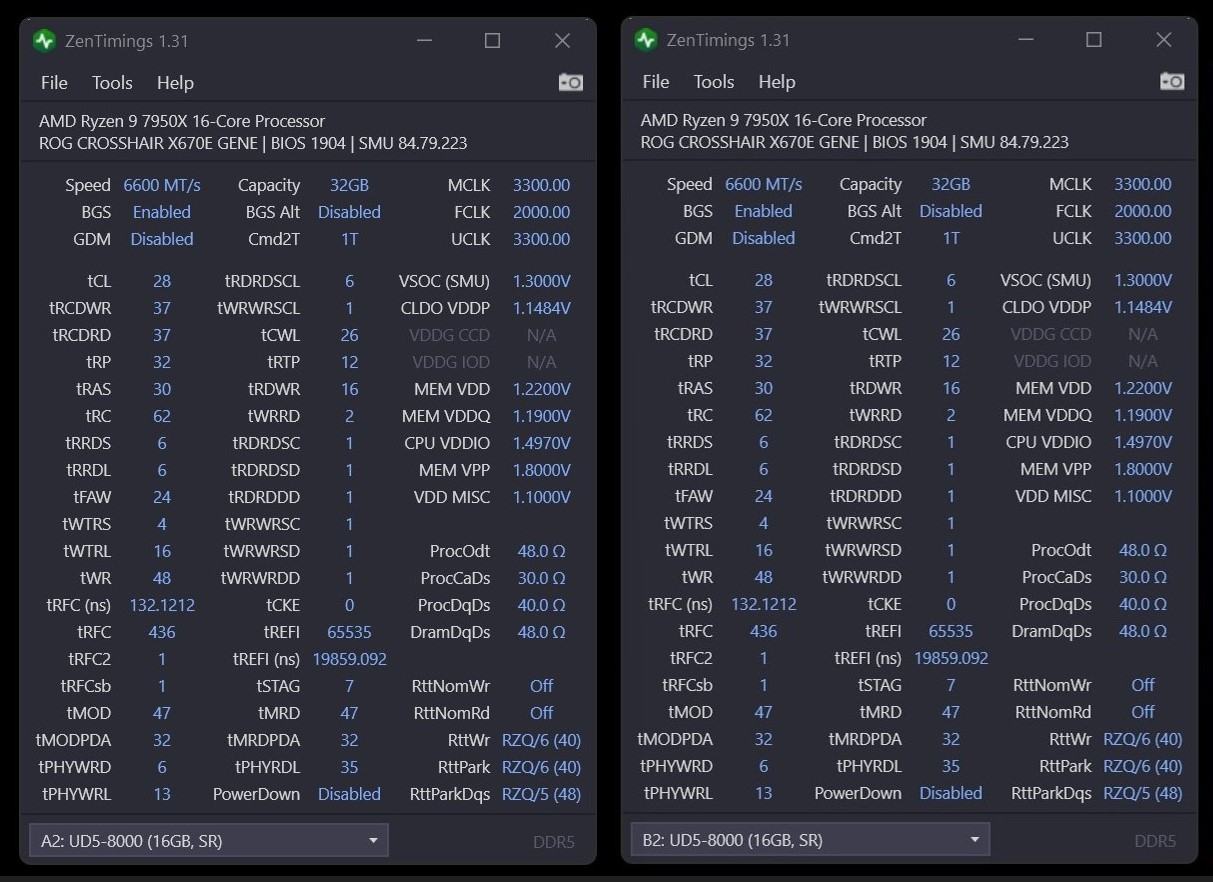The width and height of the screenshot is (1213, 882).
Task: Click the camera screenshot icon in left window
Action: [x=571, y=82]
